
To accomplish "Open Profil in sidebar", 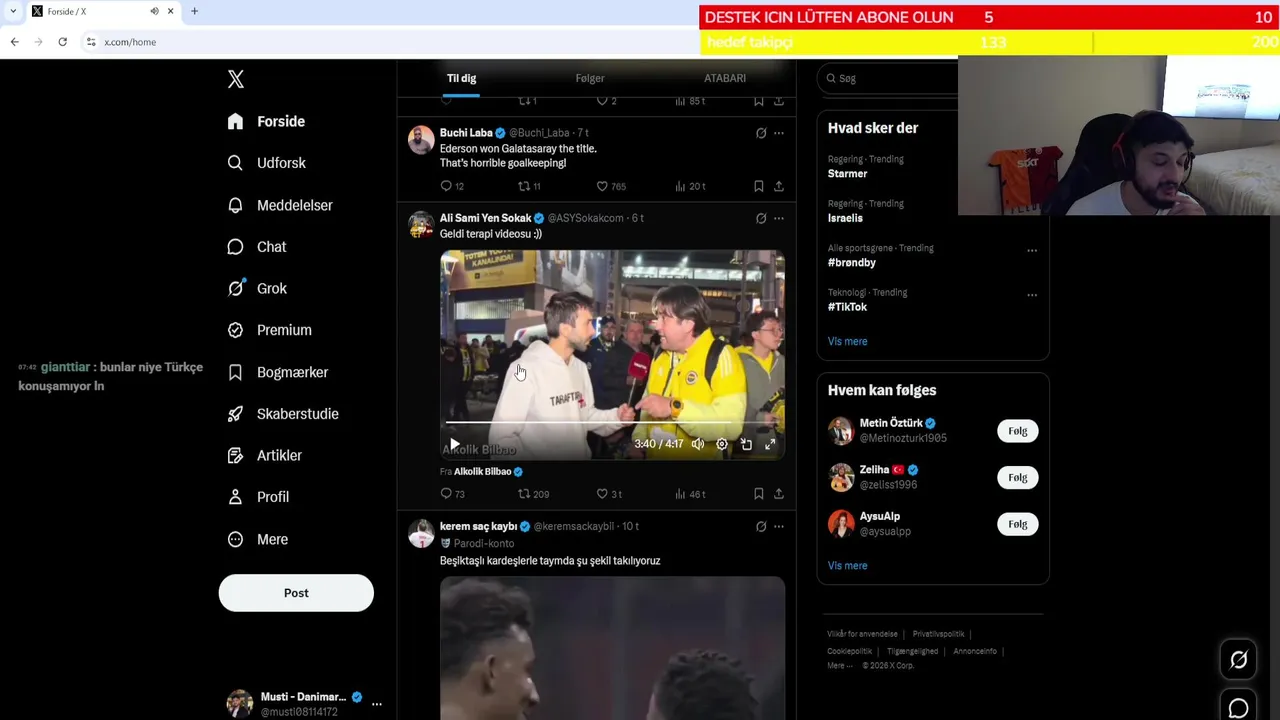I will pos(258,497).
